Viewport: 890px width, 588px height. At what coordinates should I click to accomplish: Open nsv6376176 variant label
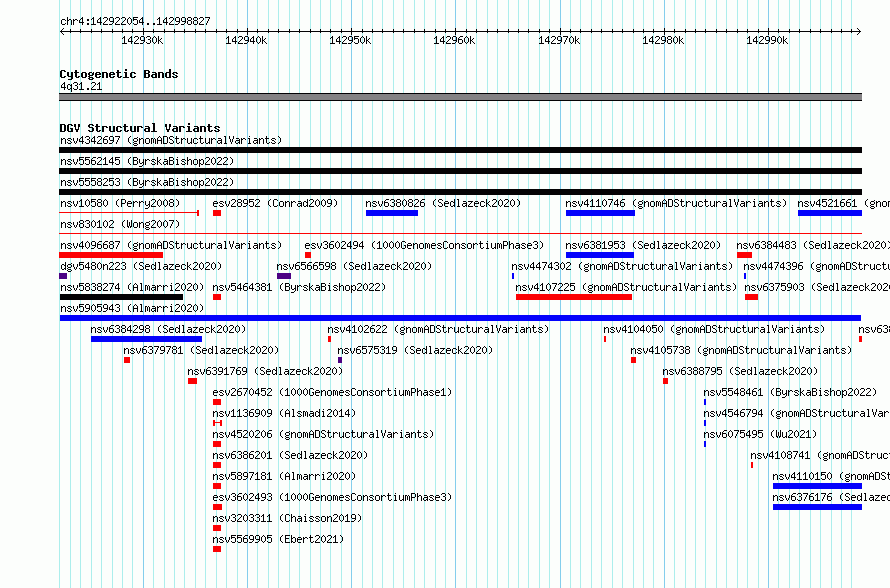tap(831, 497)
